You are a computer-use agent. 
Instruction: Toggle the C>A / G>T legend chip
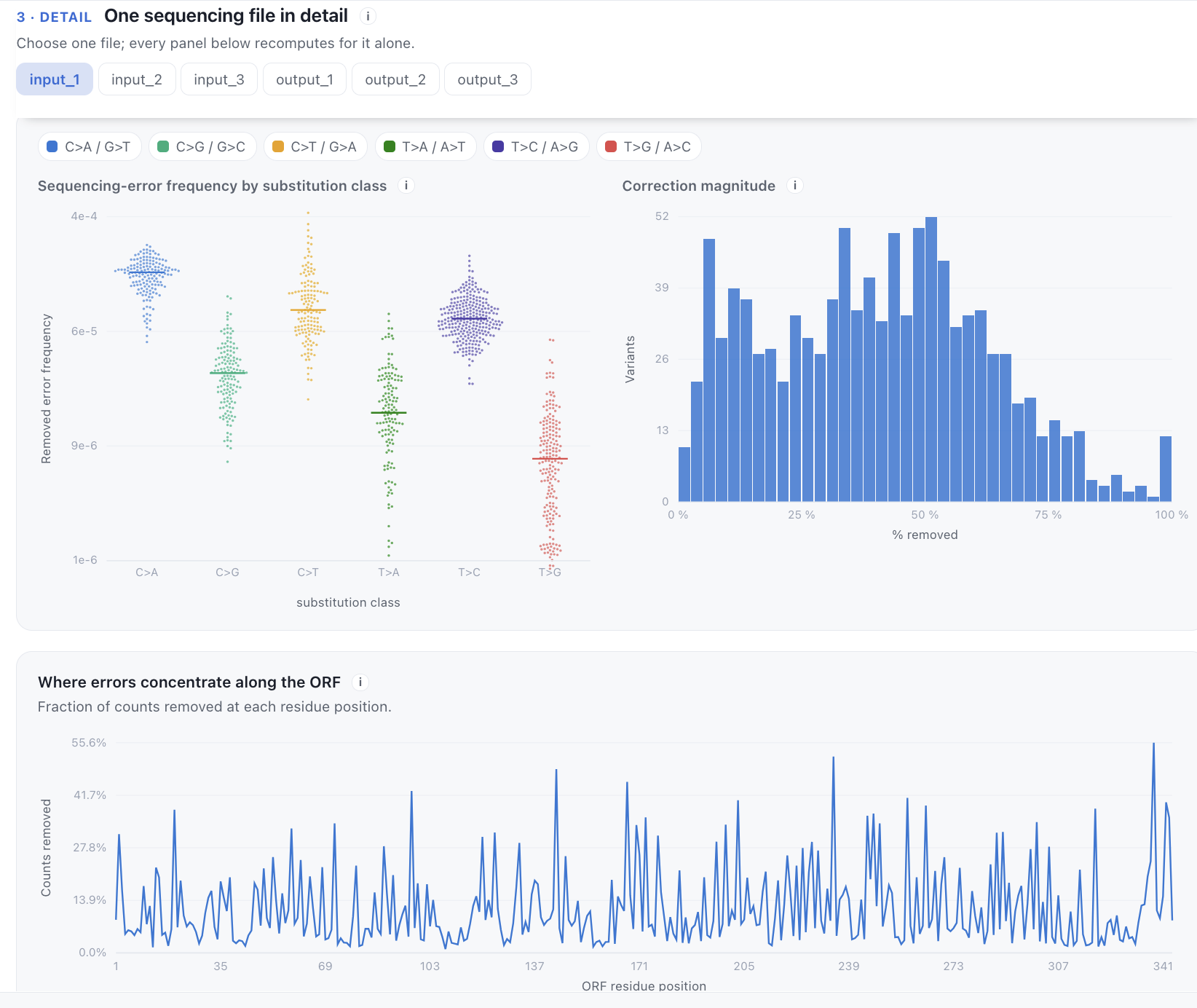coord(90,146)
